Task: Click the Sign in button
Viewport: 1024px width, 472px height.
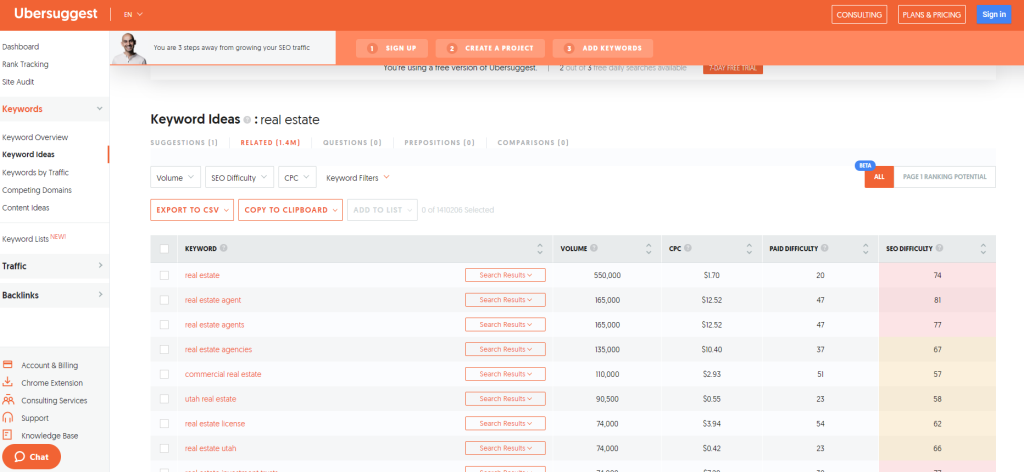Action: pyautogui.click(x=994, y=14)
